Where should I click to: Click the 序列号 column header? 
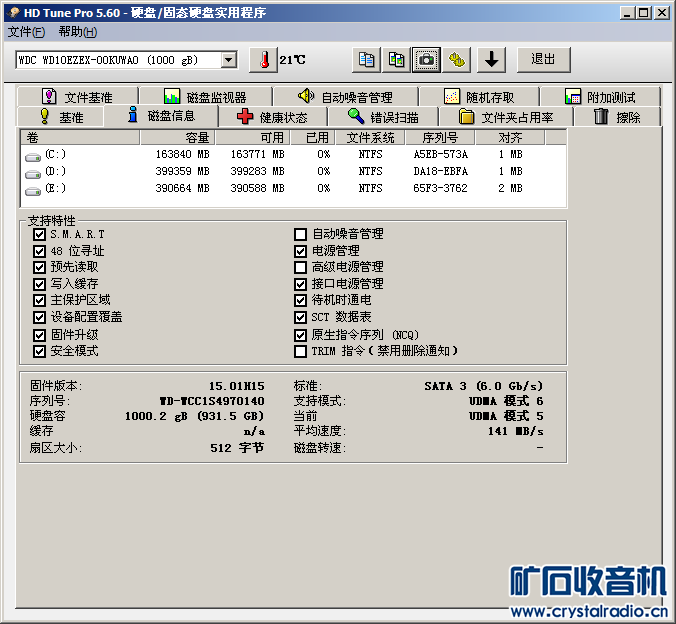[440, 138]
